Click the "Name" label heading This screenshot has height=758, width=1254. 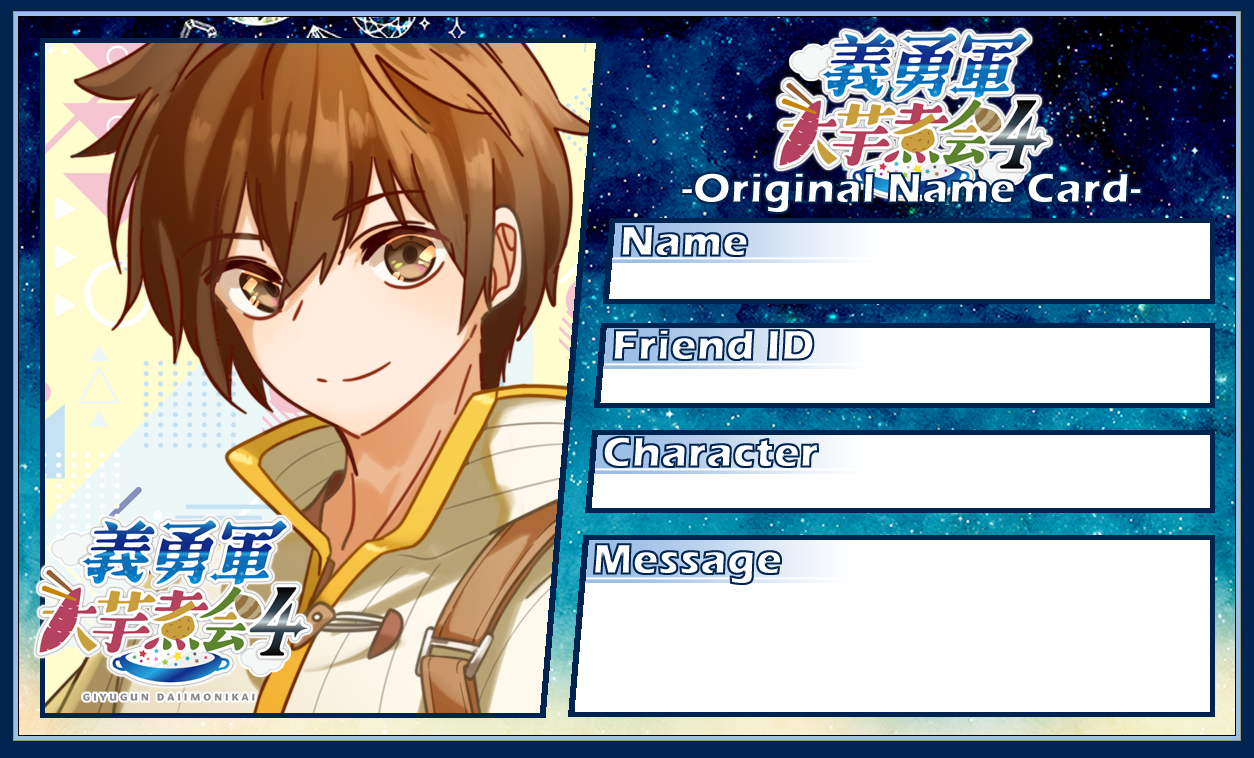684,242
